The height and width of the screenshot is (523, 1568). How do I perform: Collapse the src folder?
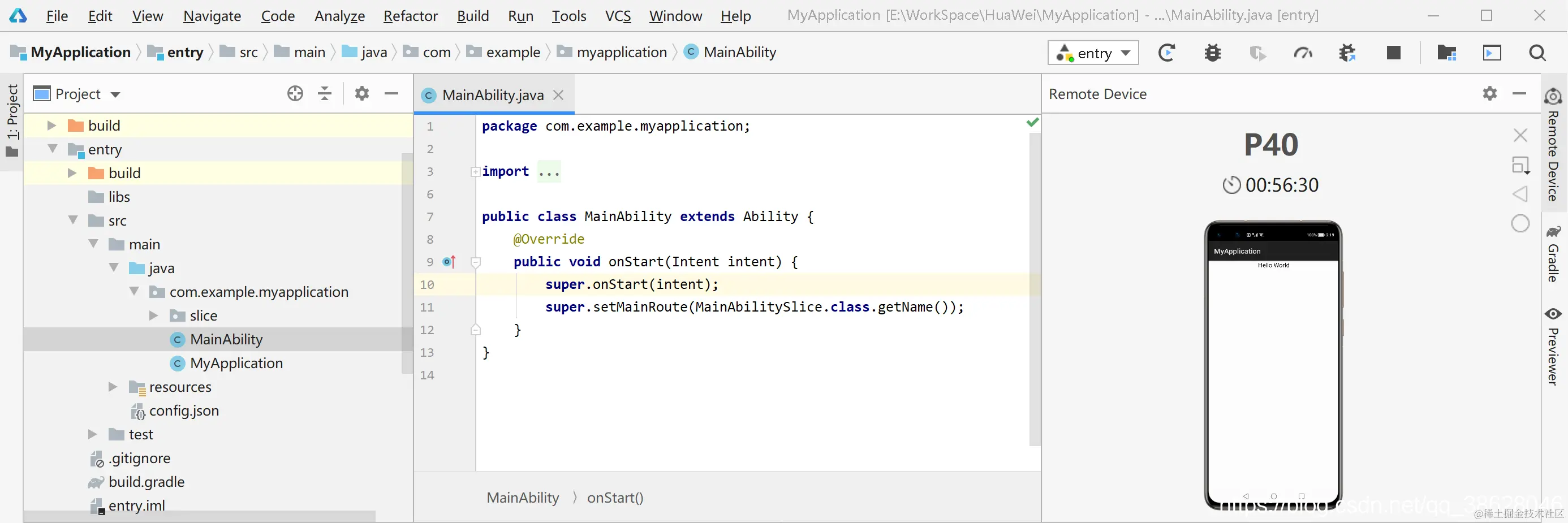point(73,220)
